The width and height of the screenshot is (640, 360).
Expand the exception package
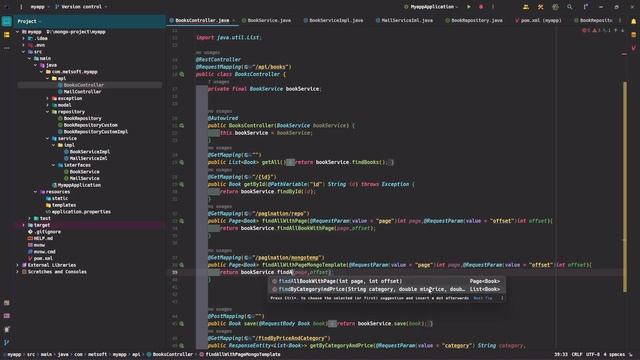tap(48, 98)
